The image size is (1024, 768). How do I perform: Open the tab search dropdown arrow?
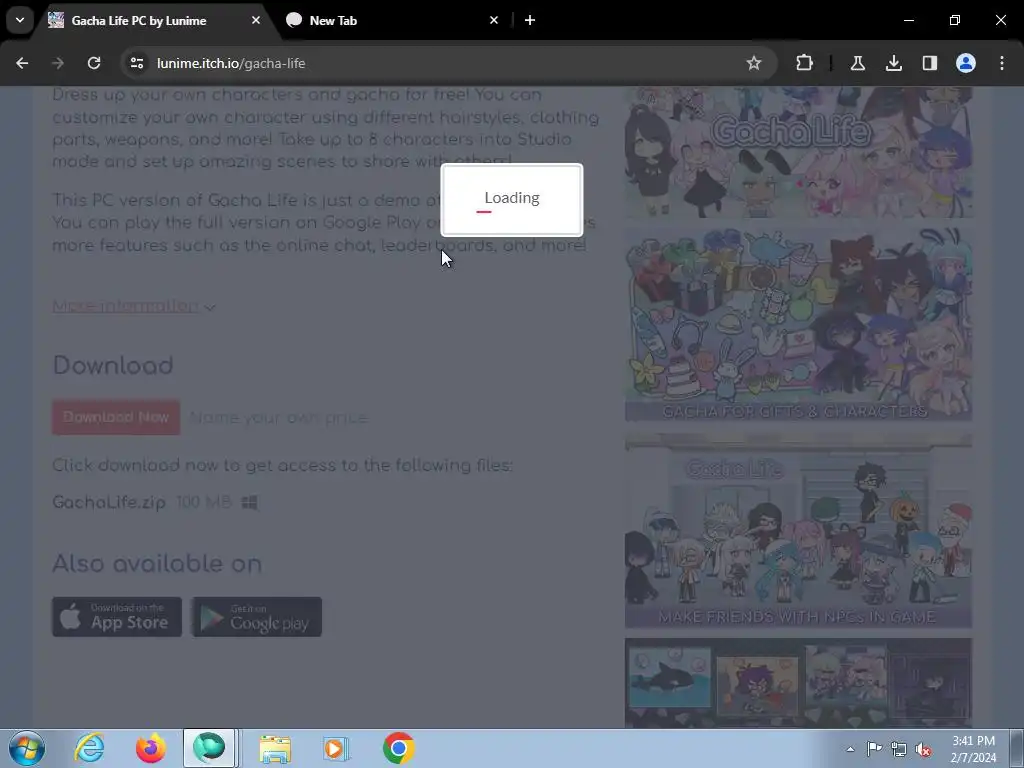20,20
